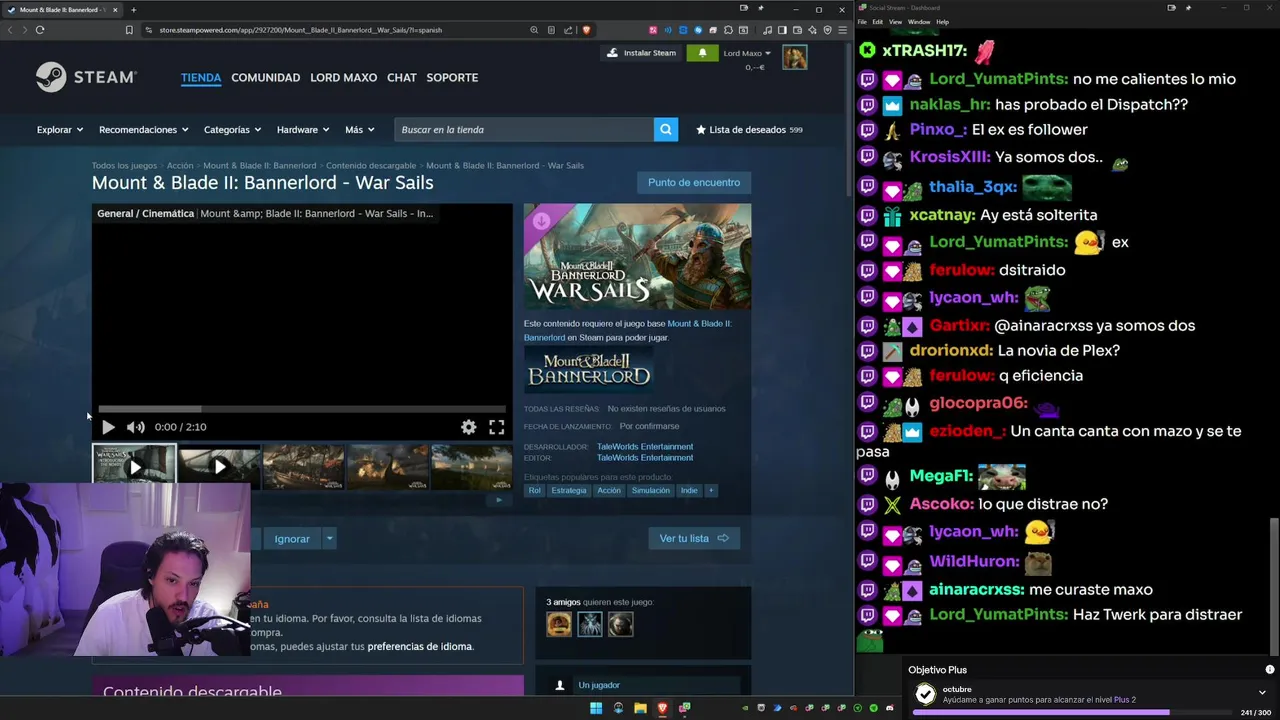The image size is (1280, 720).
Task: Collapse the octubre goal chevron
Action: click(1262, 692)
